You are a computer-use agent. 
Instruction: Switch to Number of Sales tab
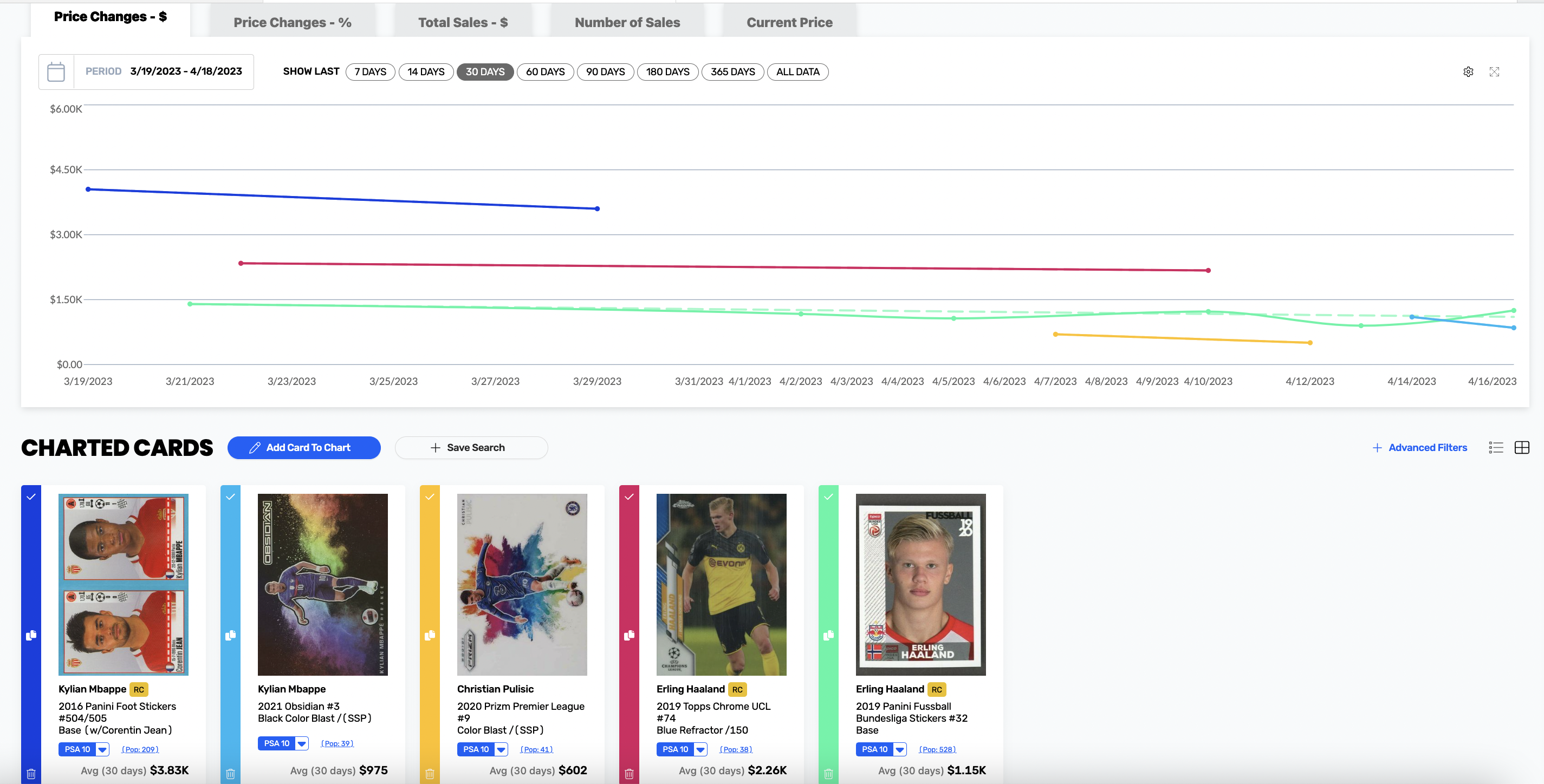coord(627,23)
